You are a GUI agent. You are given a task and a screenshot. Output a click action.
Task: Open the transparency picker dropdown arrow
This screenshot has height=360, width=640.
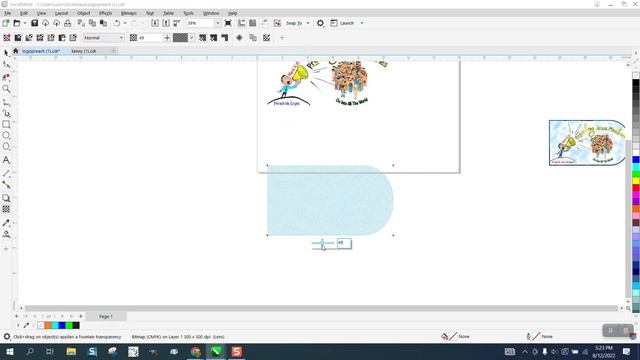click(x=191, y=38)
